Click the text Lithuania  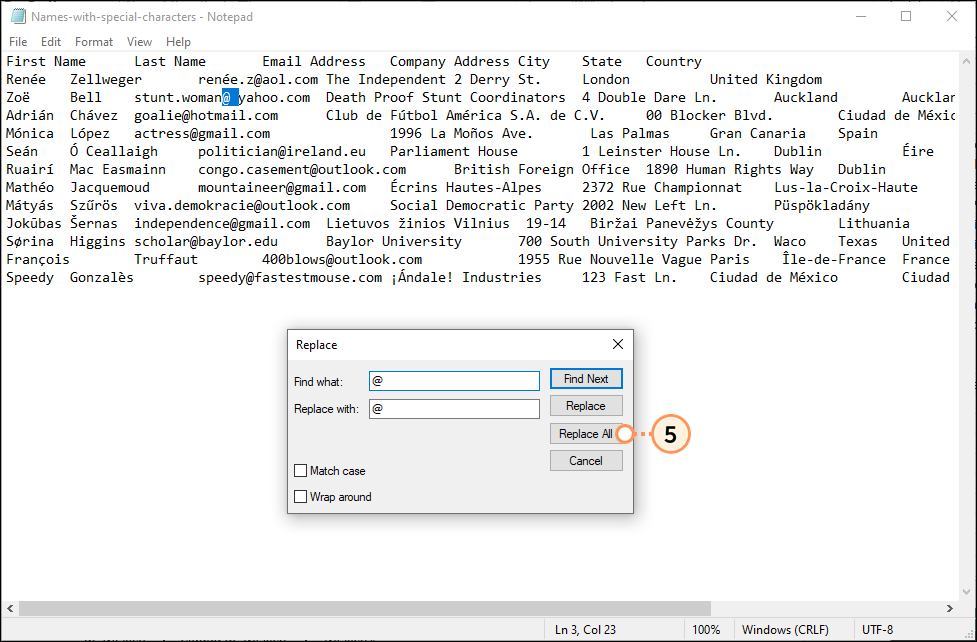point(874,223)
